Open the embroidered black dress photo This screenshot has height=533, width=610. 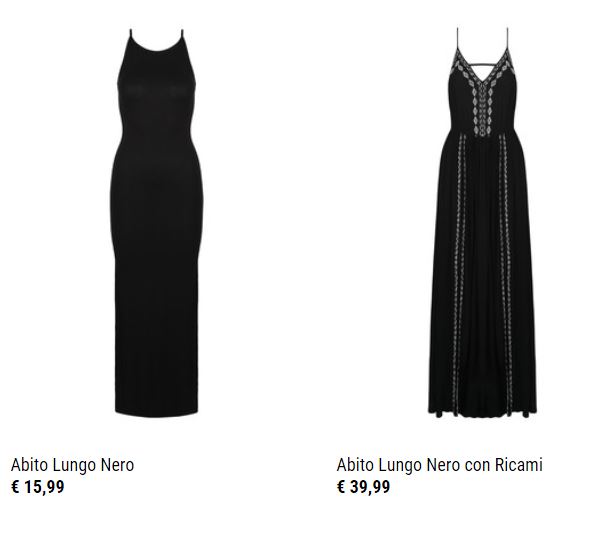click(482, 222)
